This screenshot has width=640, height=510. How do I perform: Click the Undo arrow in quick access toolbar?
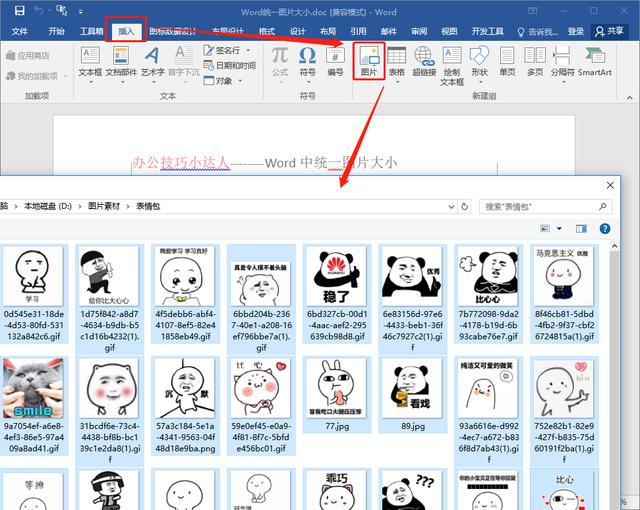[x=38, y=11]
